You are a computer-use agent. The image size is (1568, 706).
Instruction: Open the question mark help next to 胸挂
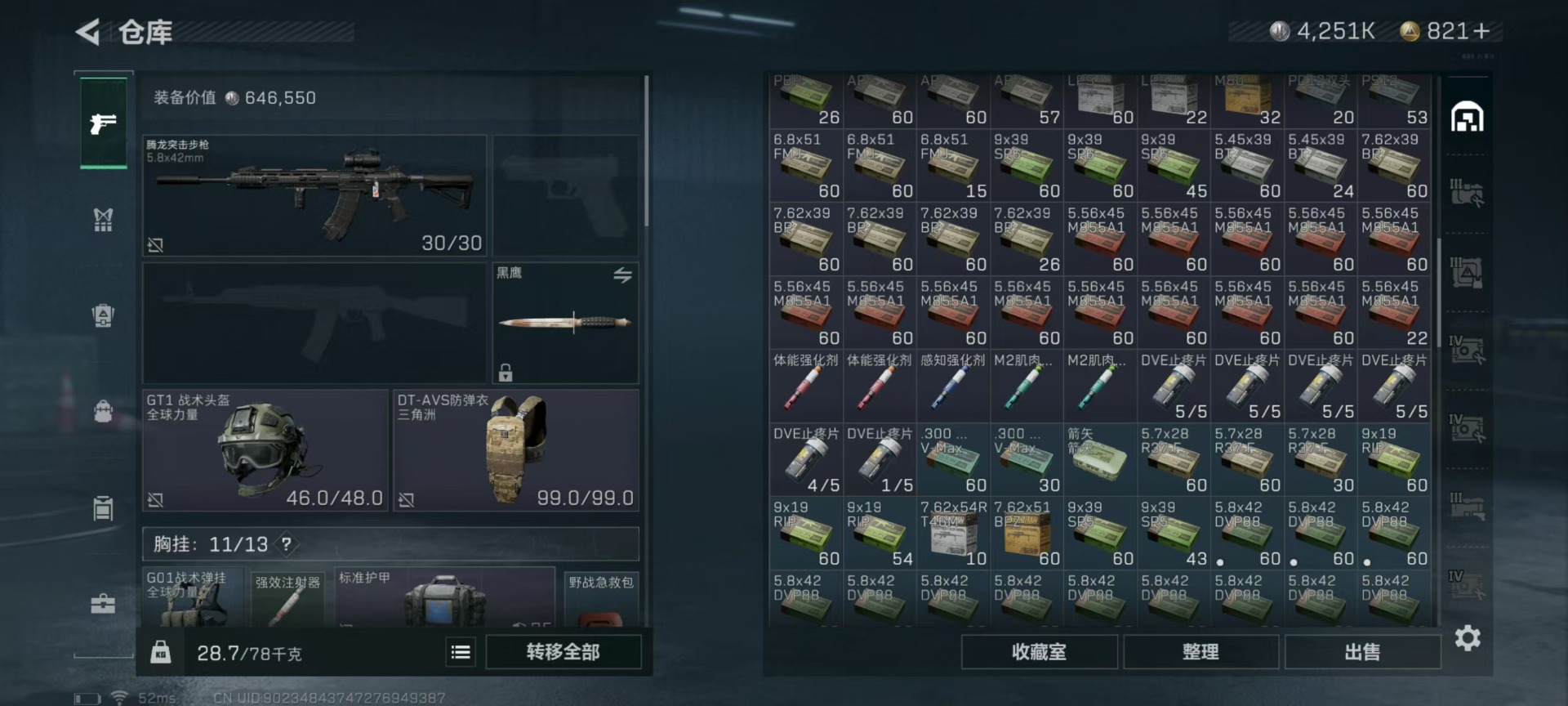(286, 543)
